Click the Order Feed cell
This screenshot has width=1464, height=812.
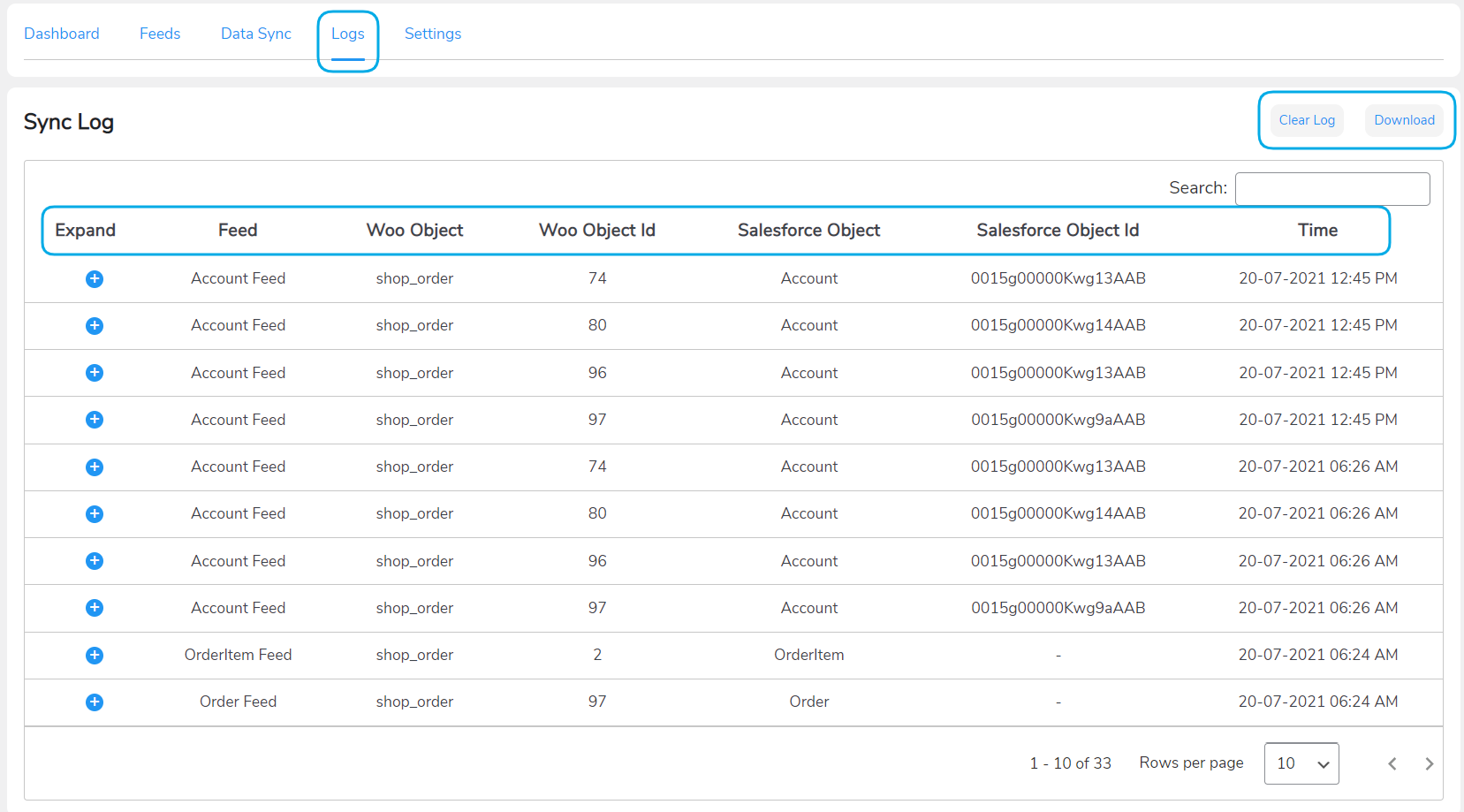pyautogui.click(x=238, y=702)
